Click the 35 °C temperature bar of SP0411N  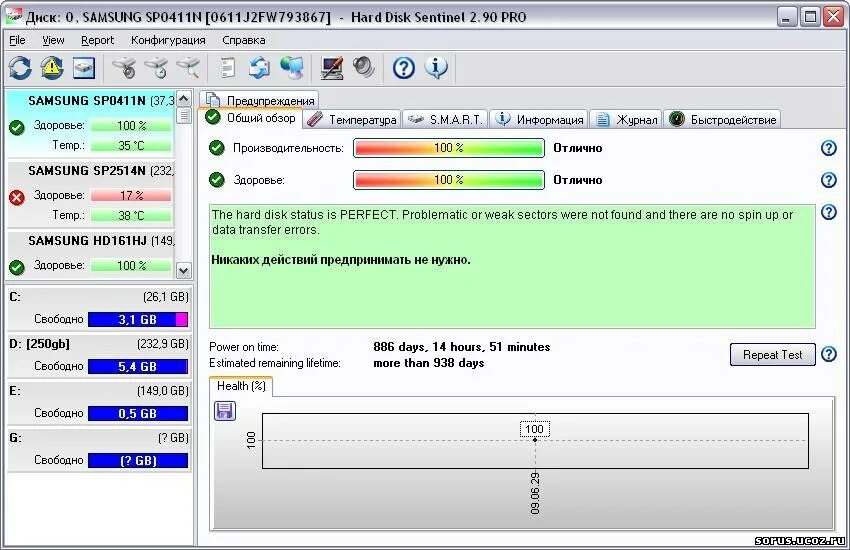click(x=131, y=145)
